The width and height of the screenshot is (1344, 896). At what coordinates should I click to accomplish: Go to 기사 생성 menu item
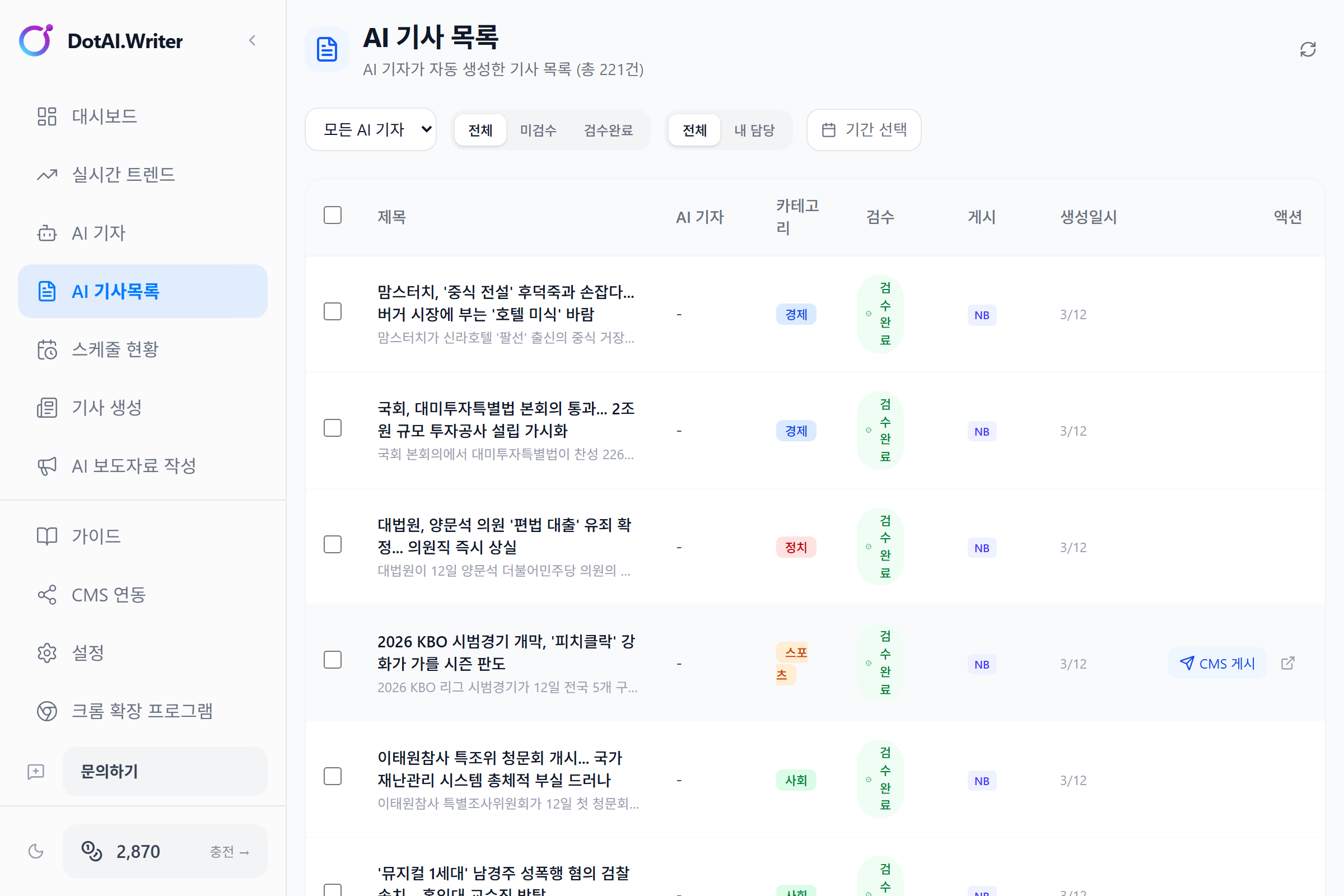tap(143, 408)
